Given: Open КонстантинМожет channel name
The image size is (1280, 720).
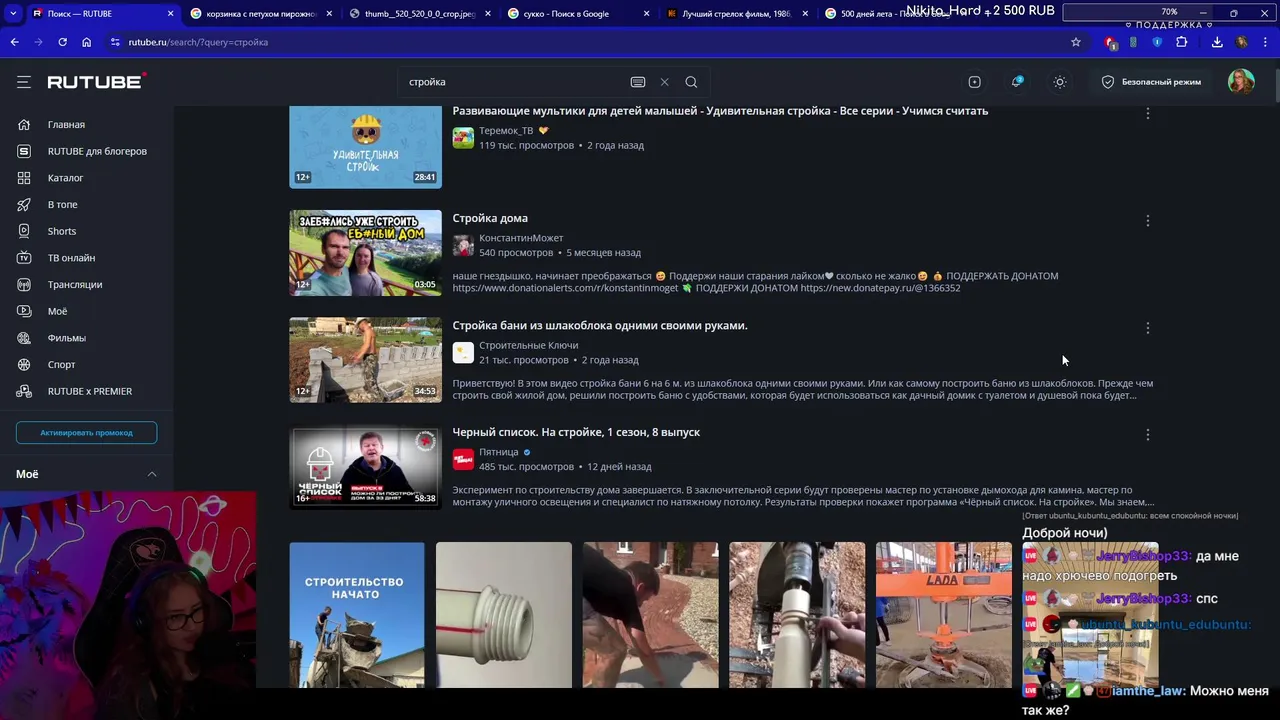Looking at the screenshot, I should point(521,238).
